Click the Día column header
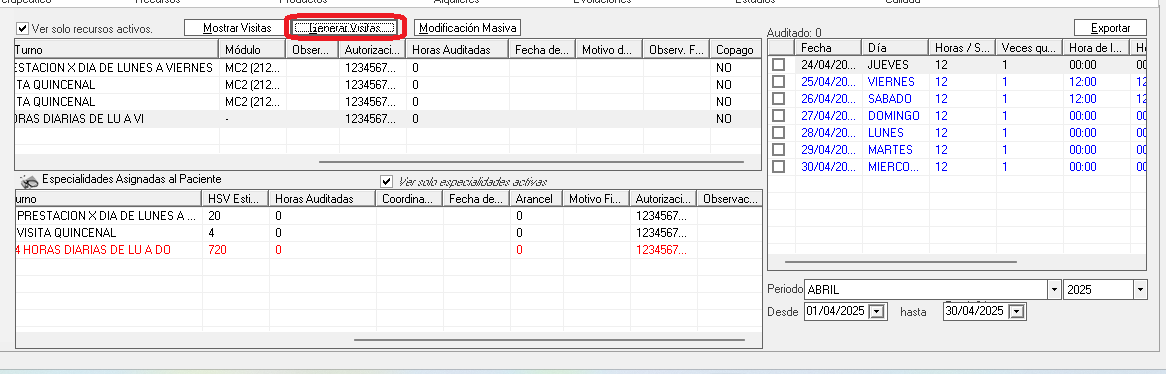Screen dimensions: 1166x374 [x=895, y=48]
